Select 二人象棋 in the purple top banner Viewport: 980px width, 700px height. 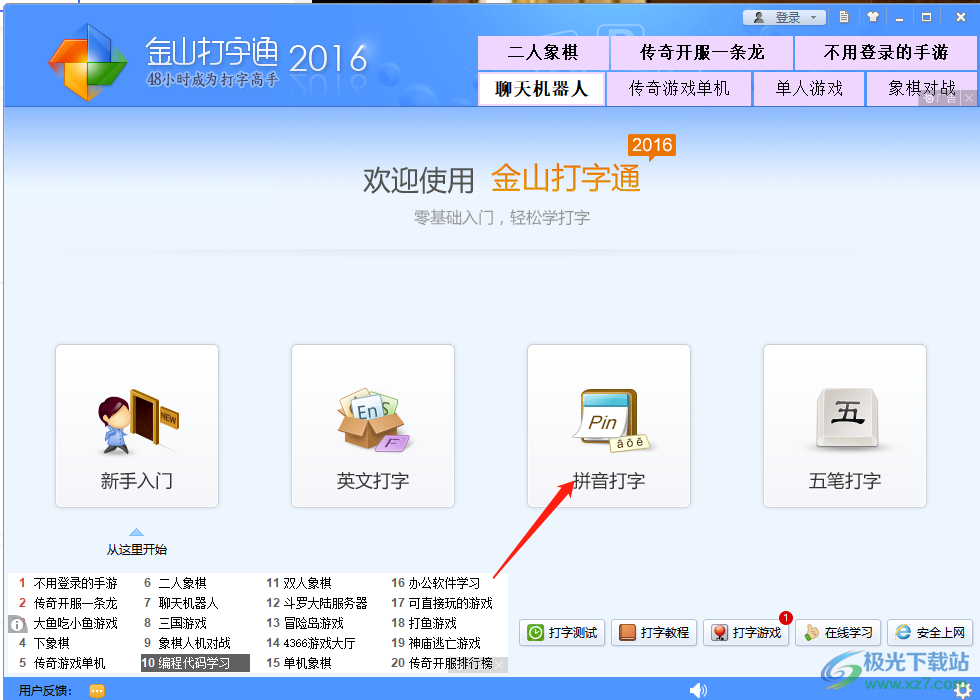coord(543,52)
